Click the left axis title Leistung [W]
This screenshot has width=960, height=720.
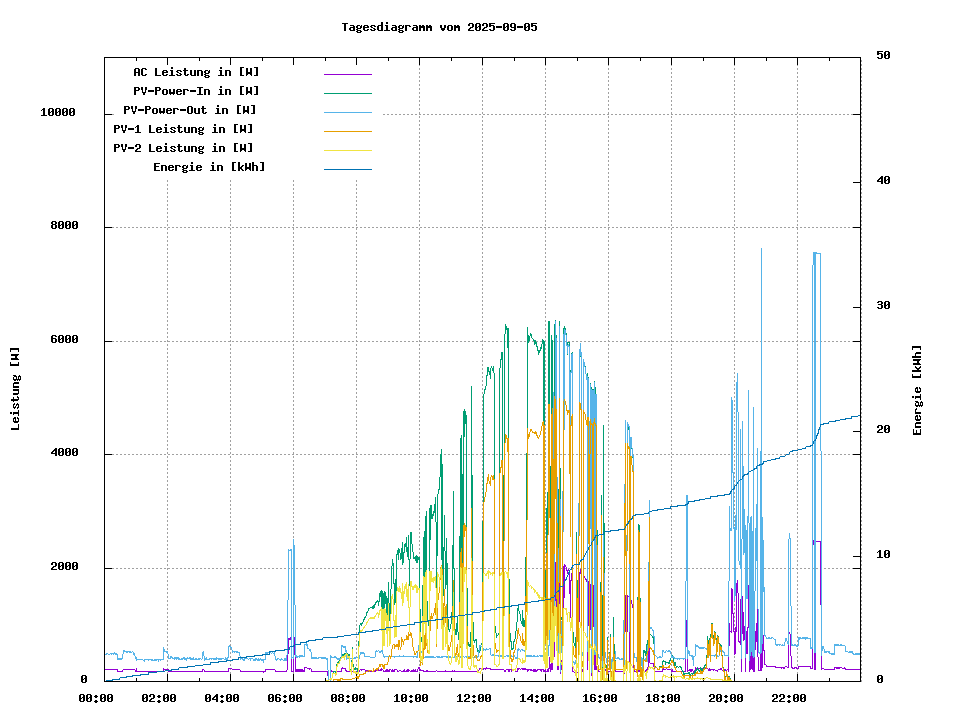pyautogui.click(x=16, y=388)
